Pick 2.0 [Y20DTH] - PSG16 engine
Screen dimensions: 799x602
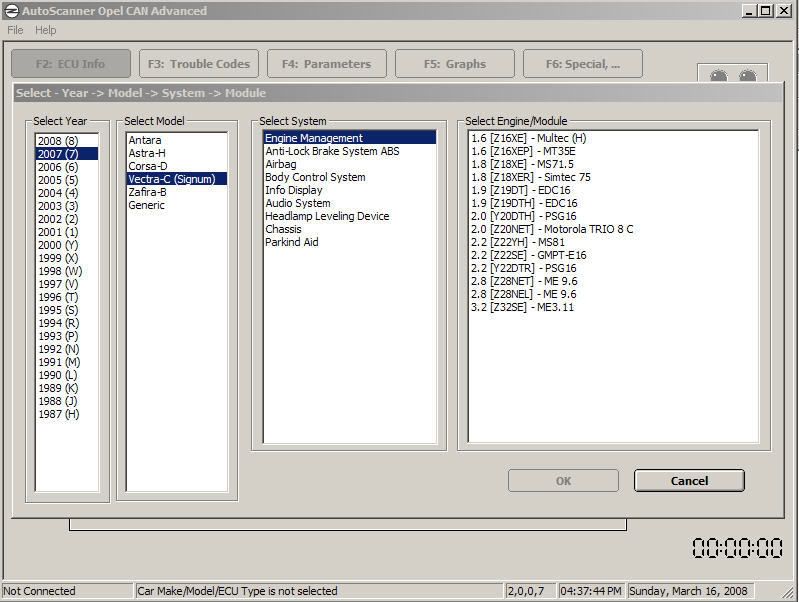pos(613,216)
